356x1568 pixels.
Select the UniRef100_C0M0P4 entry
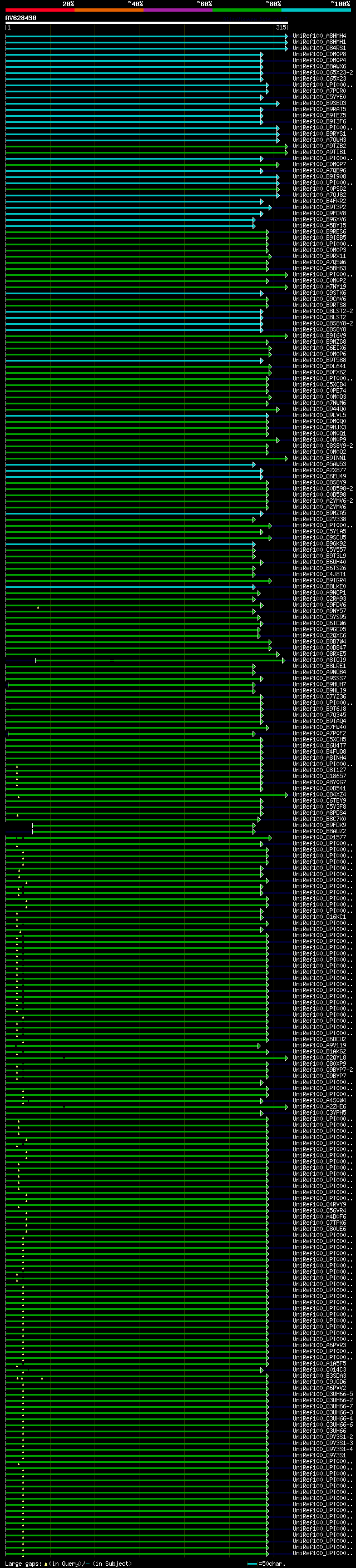point(319,60)
